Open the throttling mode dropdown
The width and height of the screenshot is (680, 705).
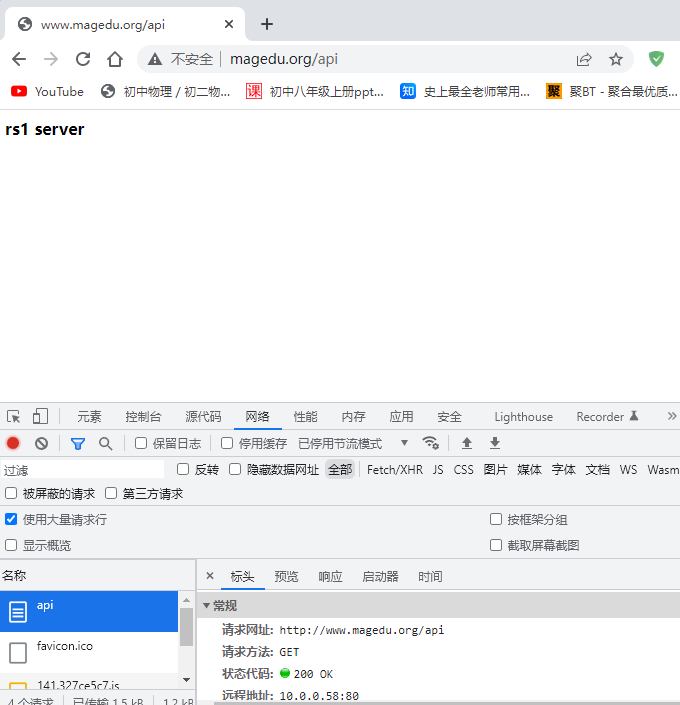(353, 444)
